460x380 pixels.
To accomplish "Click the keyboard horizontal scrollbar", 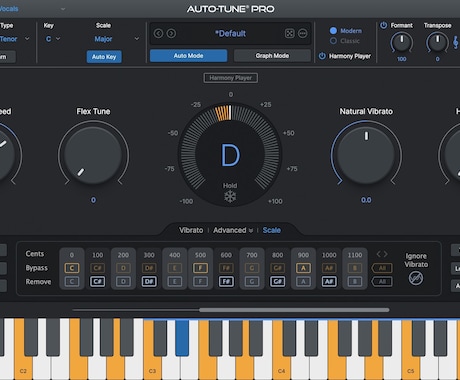I will [294, 310].
